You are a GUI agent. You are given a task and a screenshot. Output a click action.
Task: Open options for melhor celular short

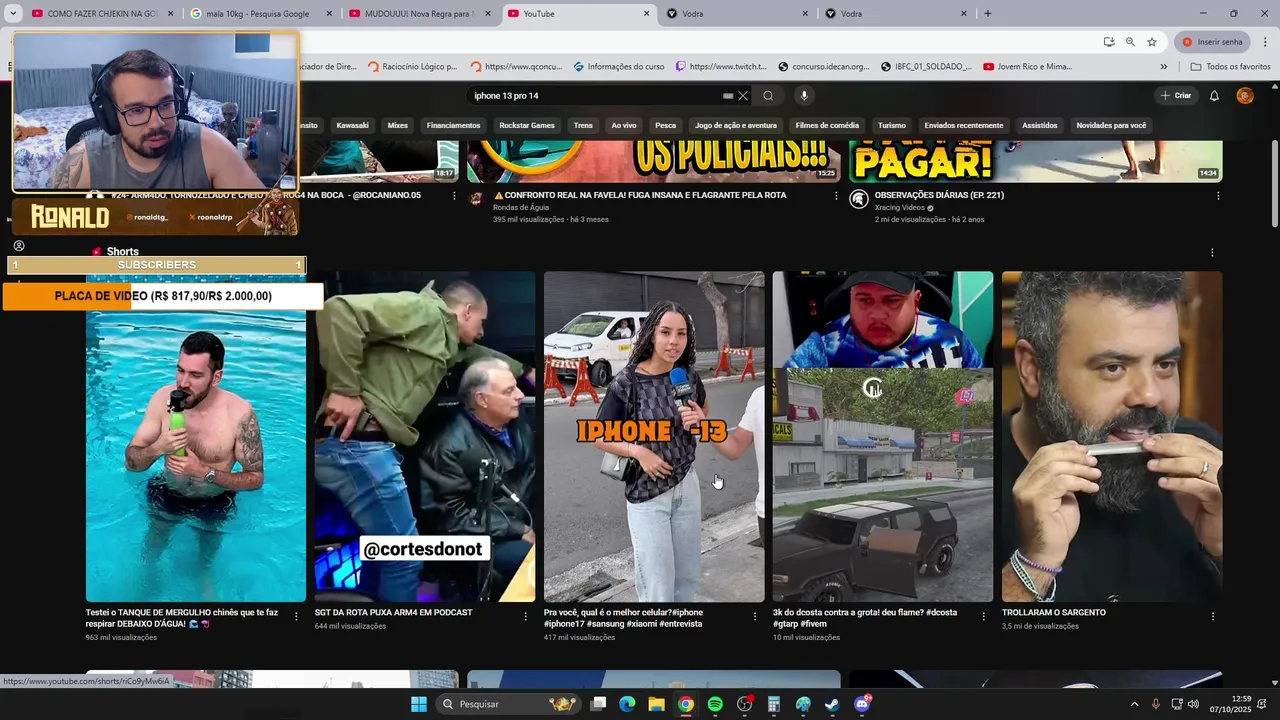pyautogui.click(x=755, y=617)
